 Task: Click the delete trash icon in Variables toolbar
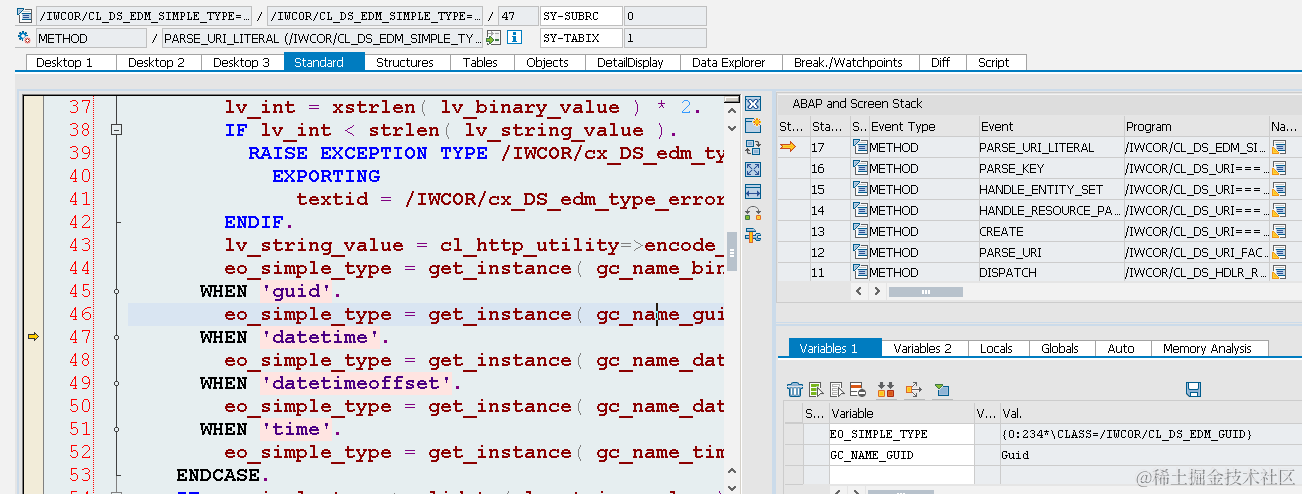click(795, 389)
